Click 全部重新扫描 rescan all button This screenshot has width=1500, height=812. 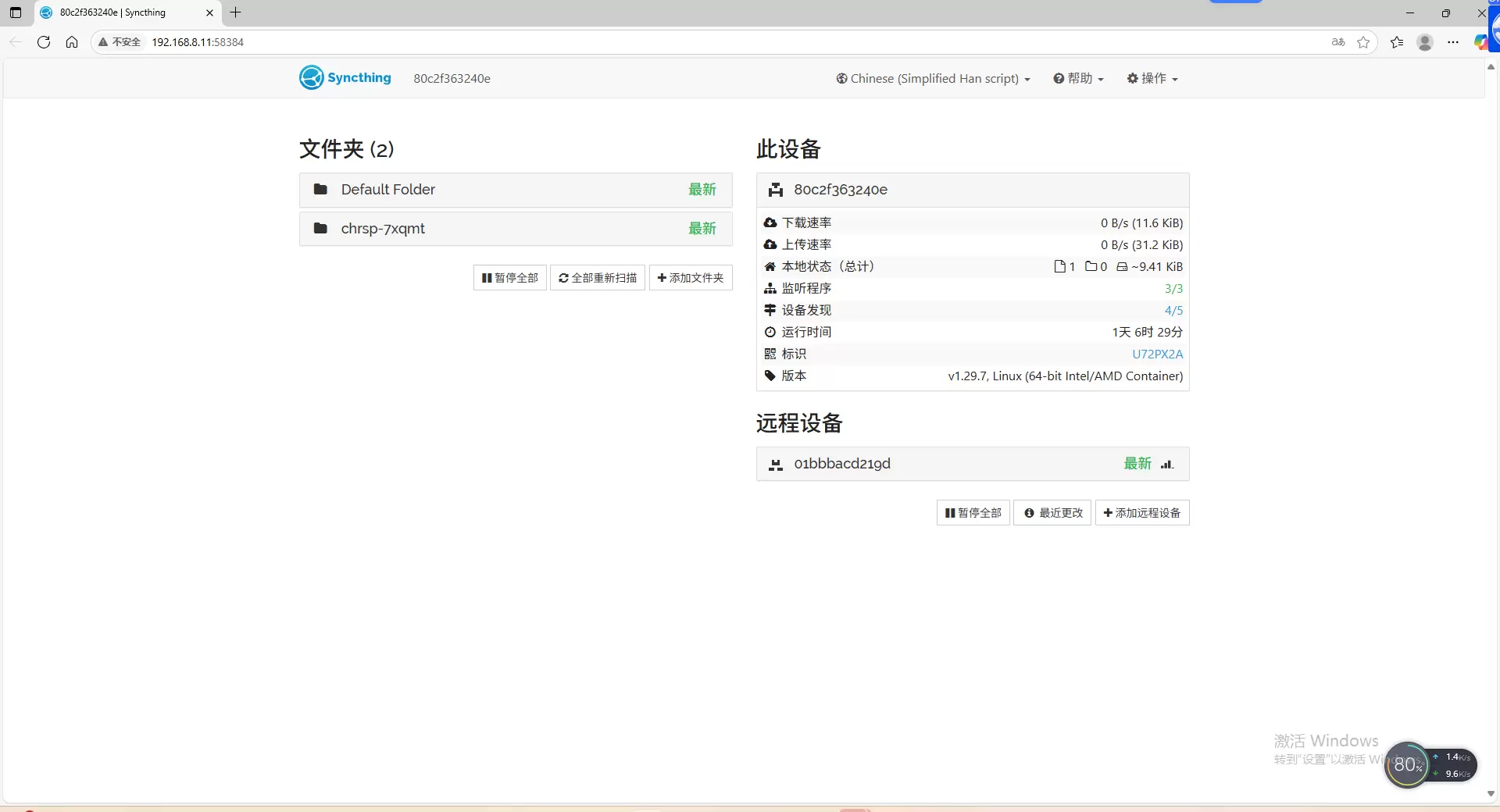pos(598,278)
